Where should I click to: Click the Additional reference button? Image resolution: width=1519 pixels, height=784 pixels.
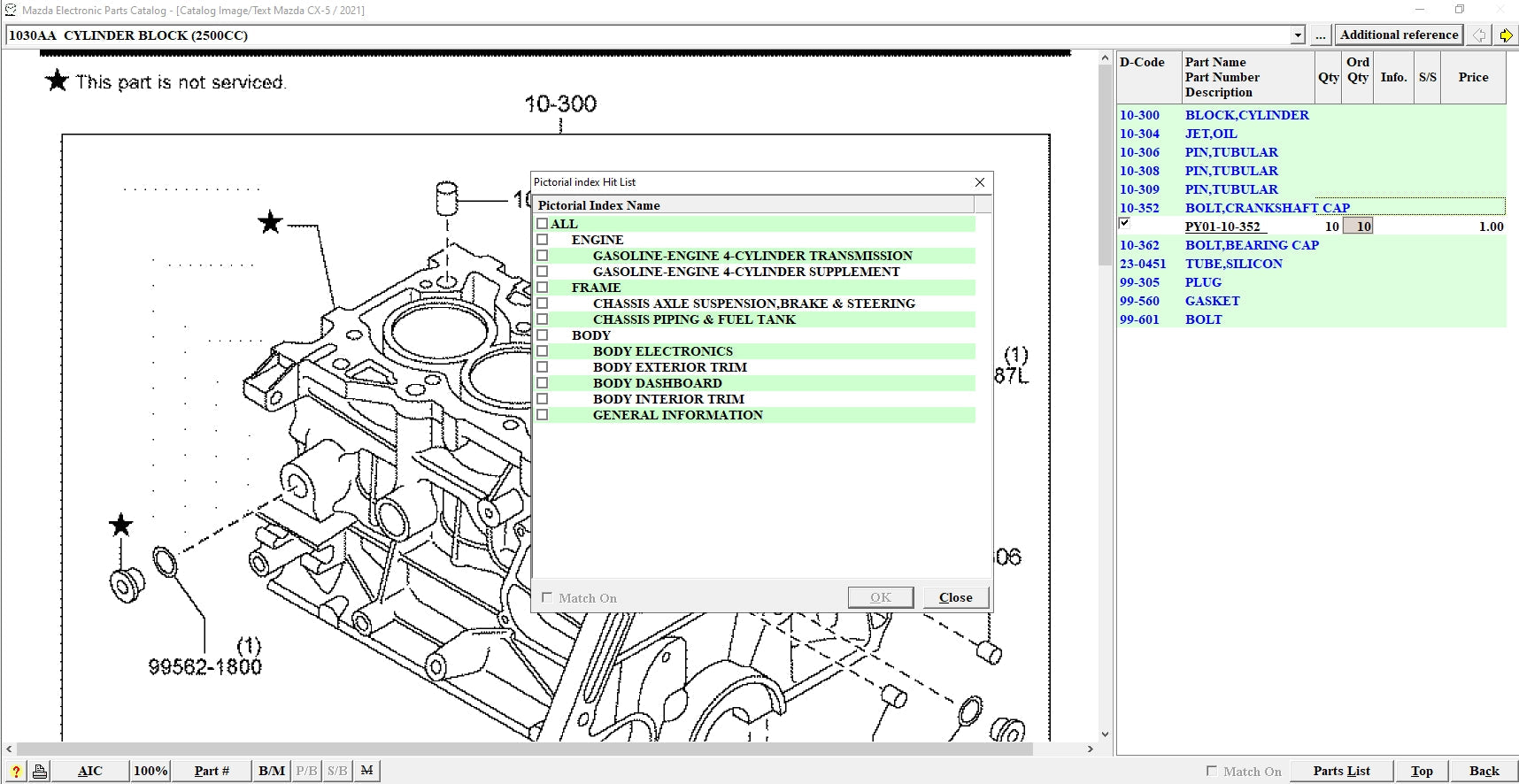(x=1399, y=35)
